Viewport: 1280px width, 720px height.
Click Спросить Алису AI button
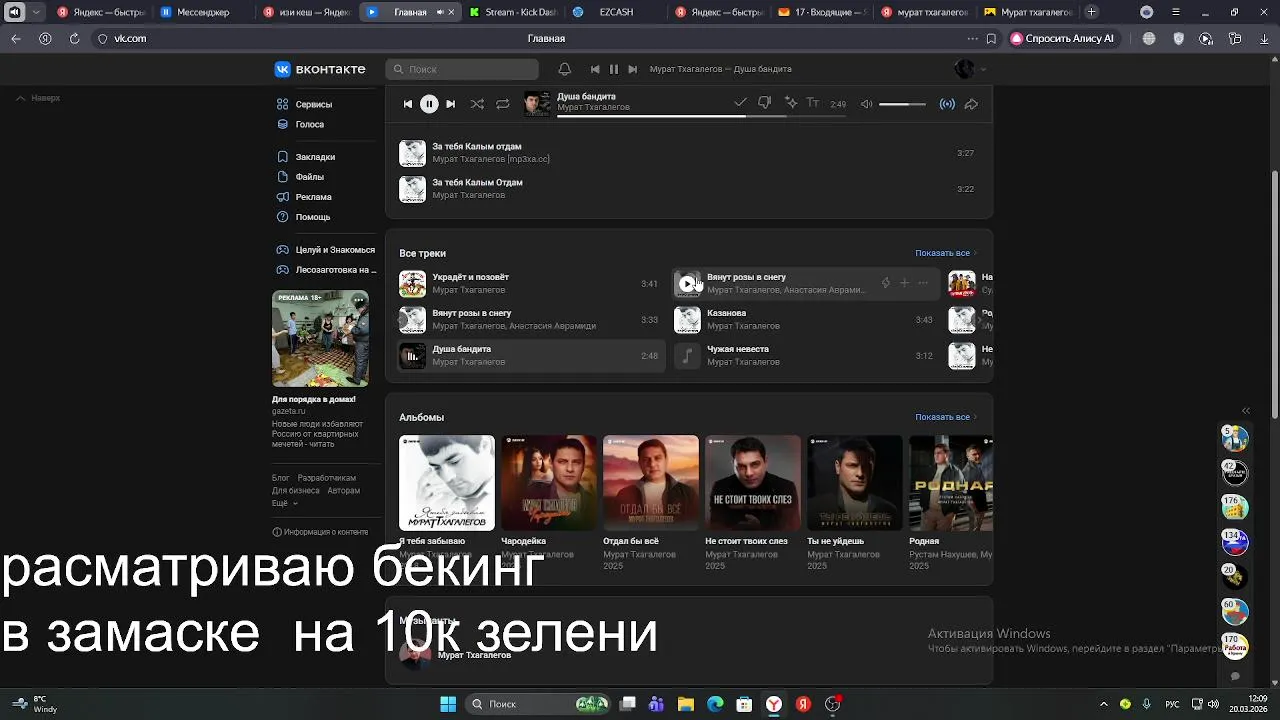(1063, 38)
